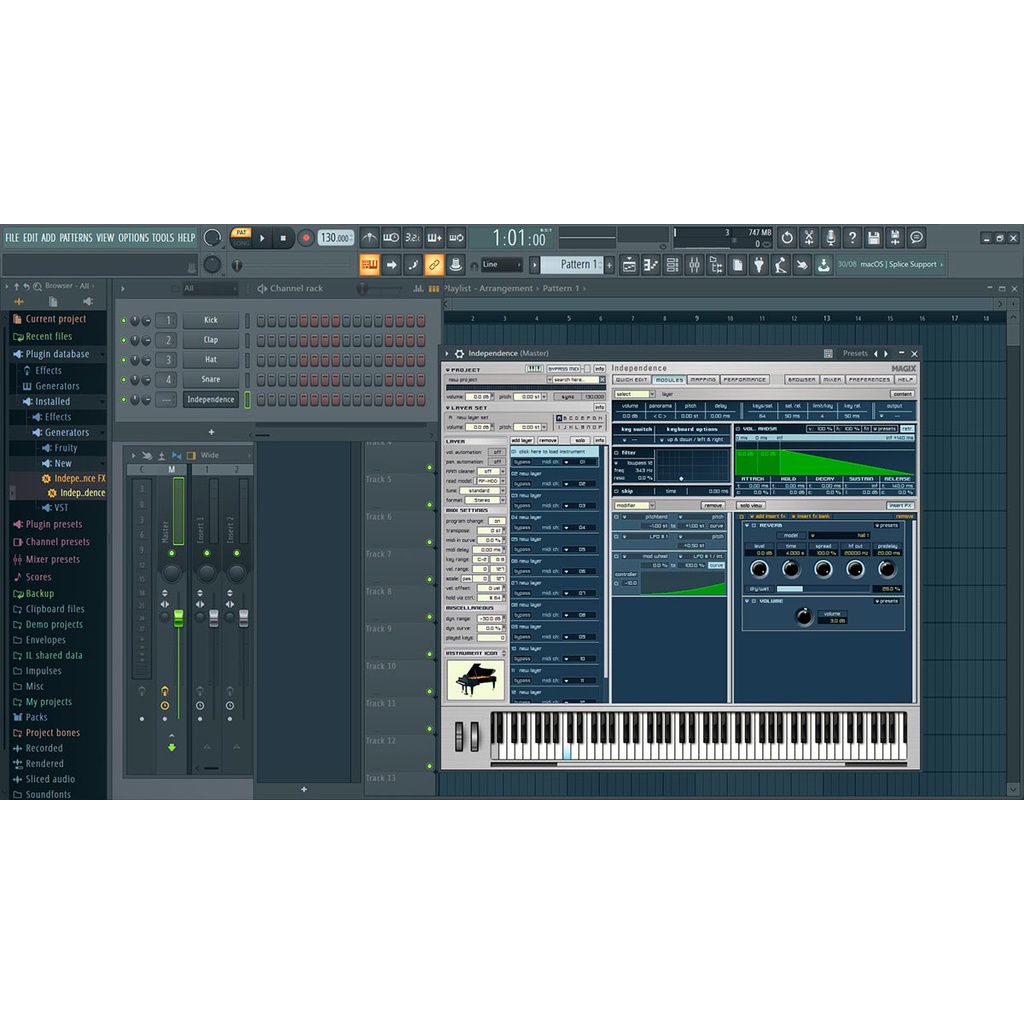Click the chat/news bubble icon in toolbar
The width and height of the screenshot is (1024, 1024).
pos(916,238)
